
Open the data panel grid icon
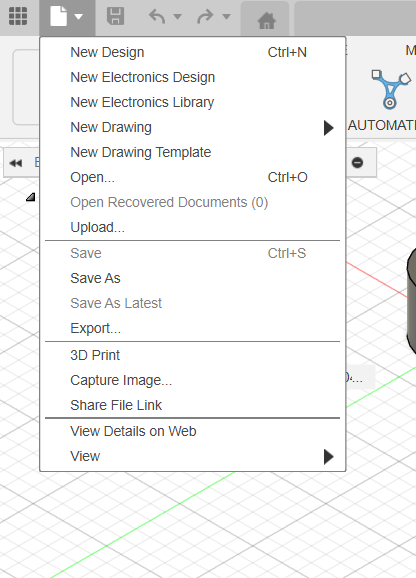18,16
